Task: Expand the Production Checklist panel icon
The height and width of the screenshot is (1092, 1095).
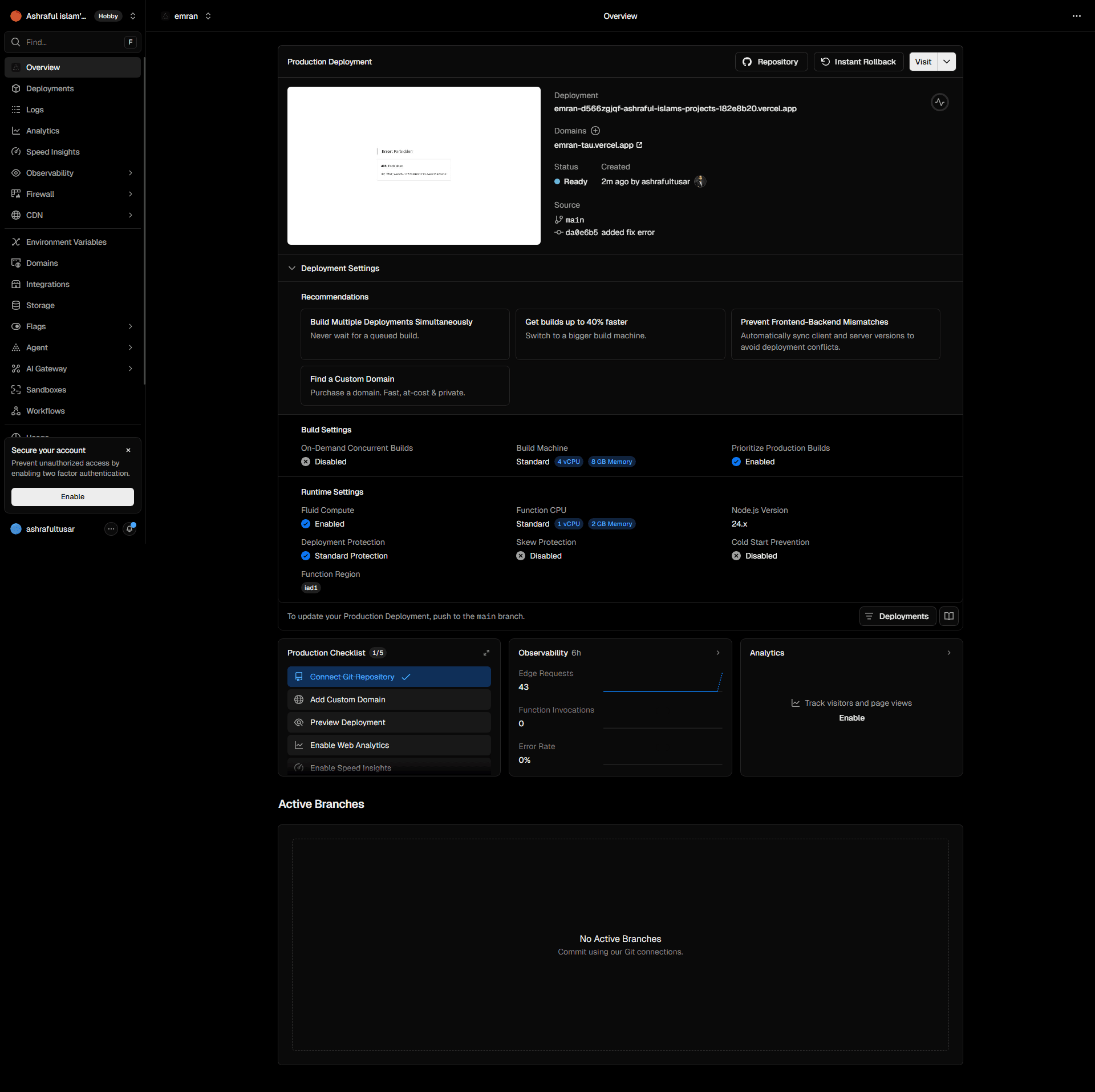Action: (x=486, y=653)
